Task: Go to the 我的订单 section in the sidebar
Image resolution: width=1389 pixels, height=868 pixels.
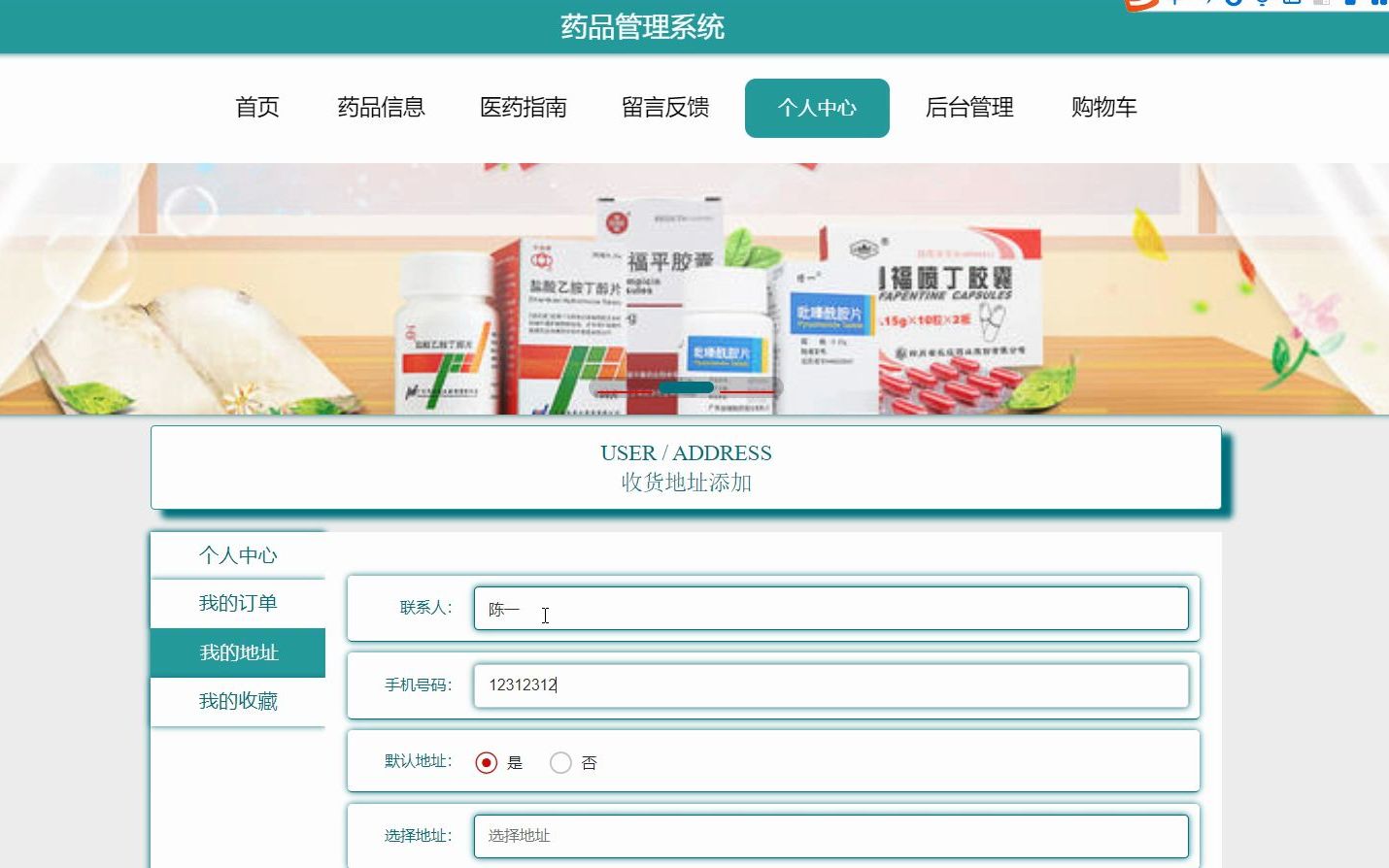Action: pos(238,603)
